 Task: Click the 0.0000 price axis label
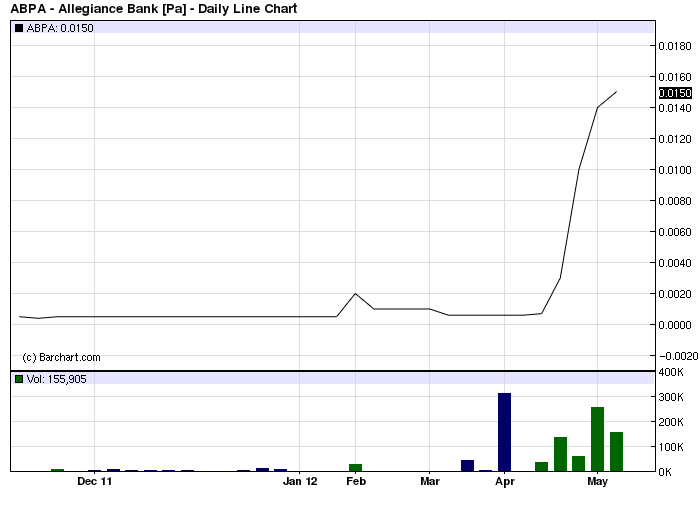[675, 325]
